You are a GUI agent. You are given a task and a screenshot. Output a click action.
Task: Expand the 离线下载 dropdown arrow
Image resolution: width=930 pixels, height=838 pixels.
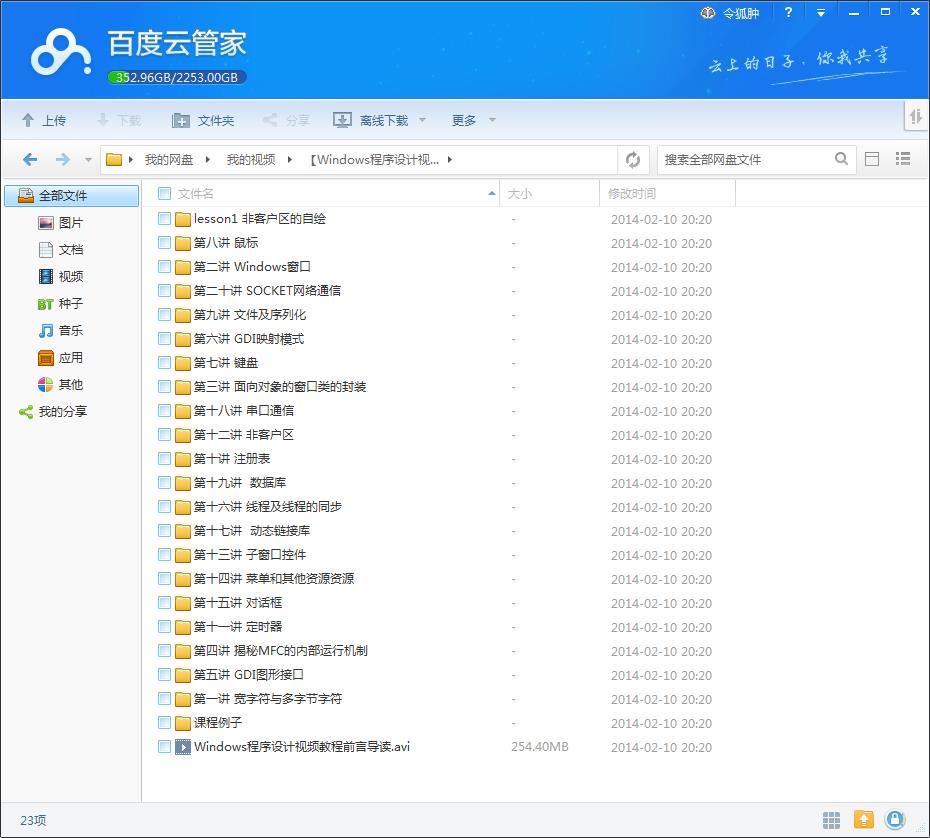pyautogui.click(x=423, y=120)
